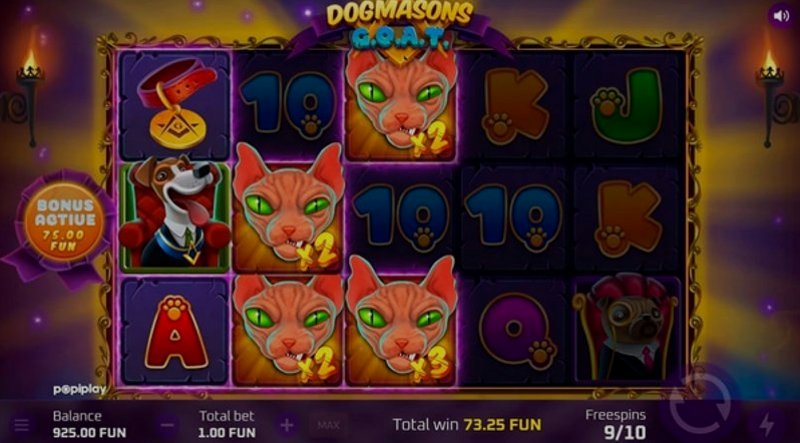Click the Freespins 9/10 counter
Viewport: 800px width, 443px height.
(616, 424)
